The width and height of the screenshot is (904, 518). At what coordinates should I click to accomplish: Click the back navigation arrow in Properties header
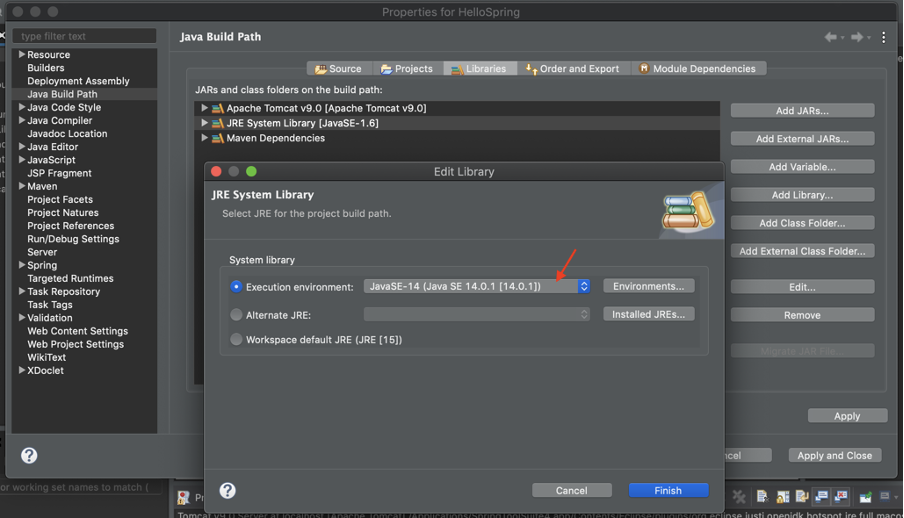click(x=831, y=37)
